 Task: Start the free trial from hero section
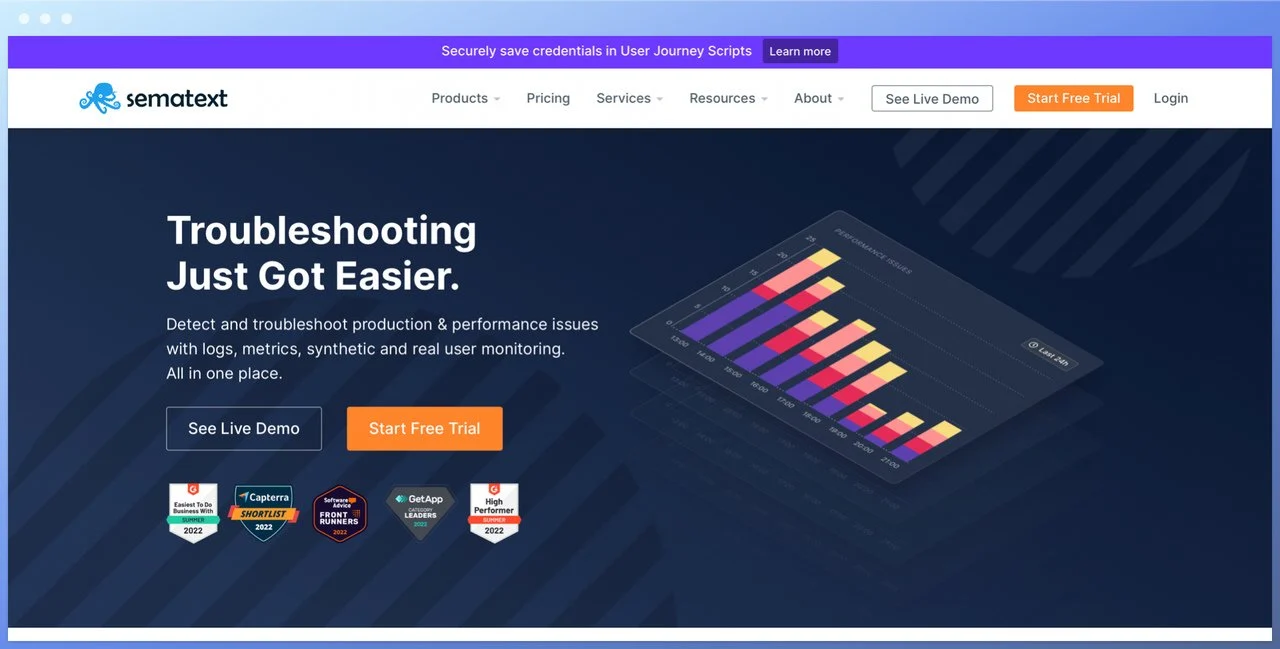pyautogui.click(x=424, y=428)
